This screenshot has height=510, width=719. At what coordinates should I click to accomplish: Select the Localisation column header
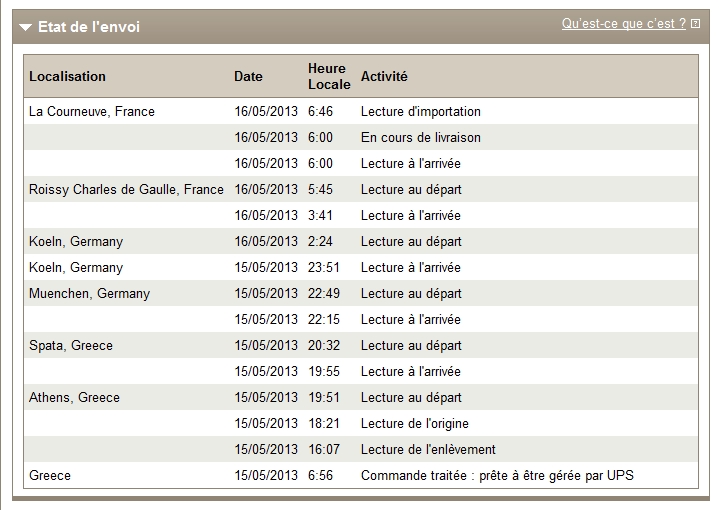click(x=67, y=76)
